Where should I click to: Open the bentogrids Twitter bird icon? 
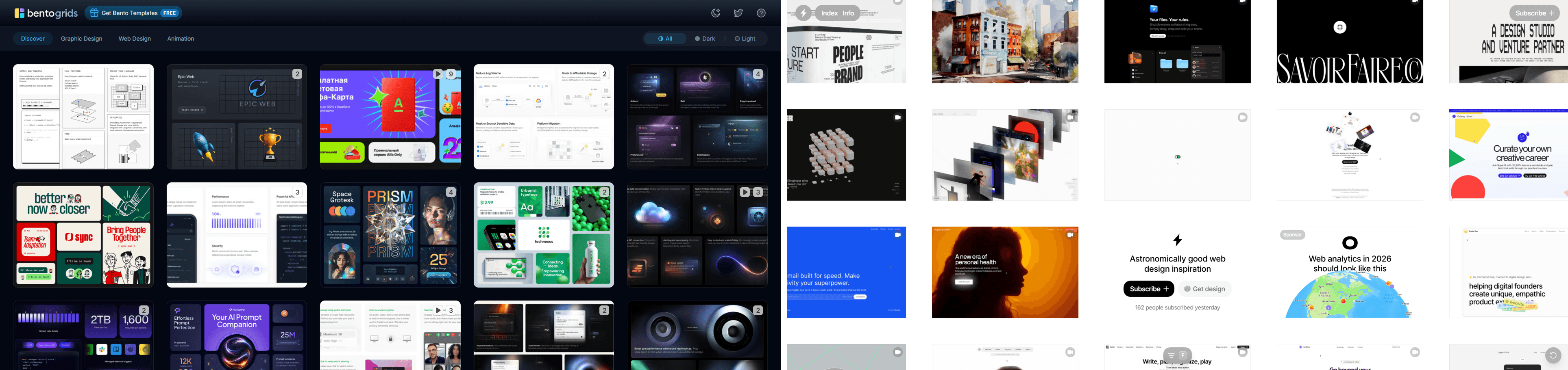[738, 13]
